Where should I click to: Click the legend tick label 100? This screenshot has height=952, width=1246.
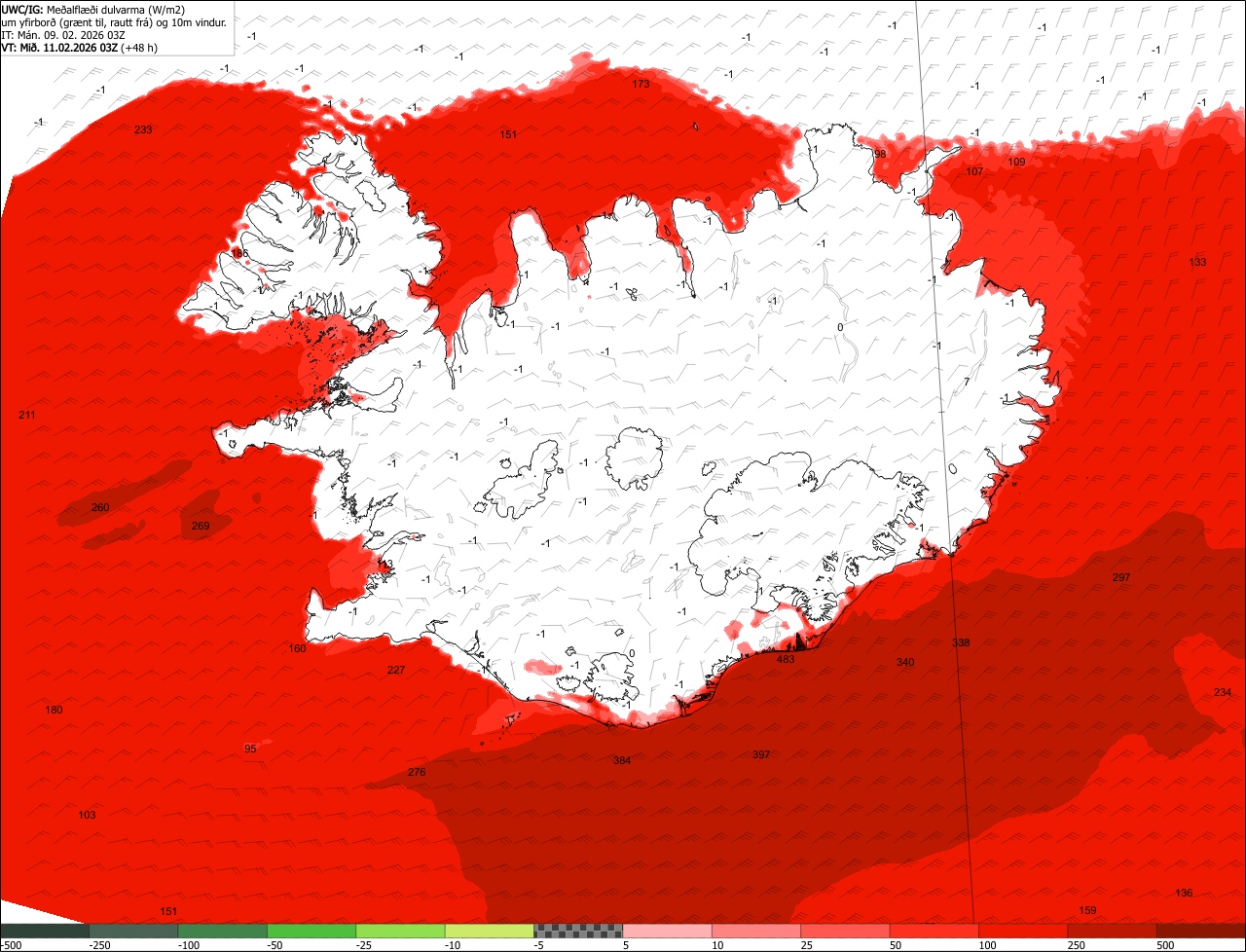986,945
